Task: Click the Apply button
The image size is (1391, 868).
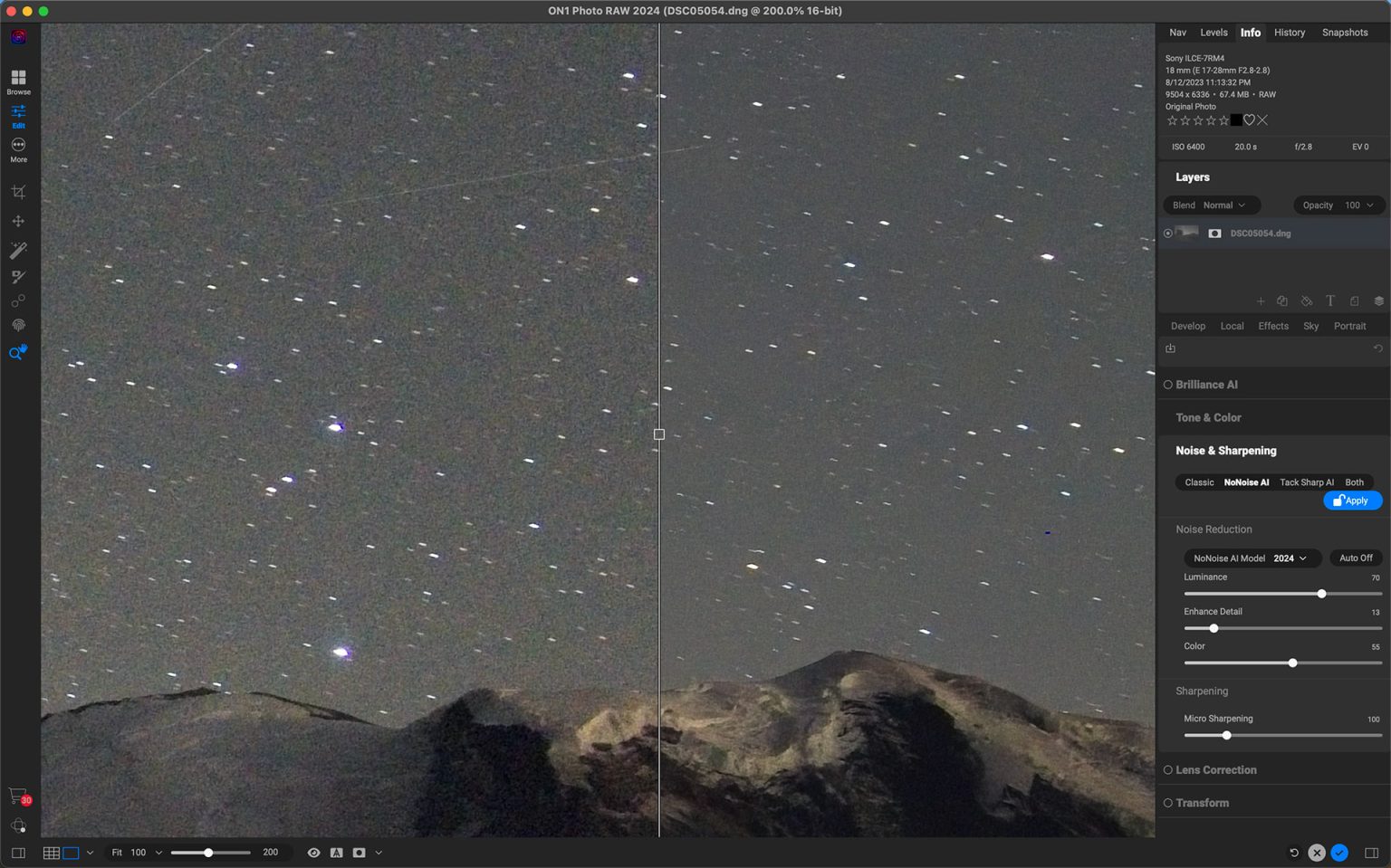Action: (1352, 500)
